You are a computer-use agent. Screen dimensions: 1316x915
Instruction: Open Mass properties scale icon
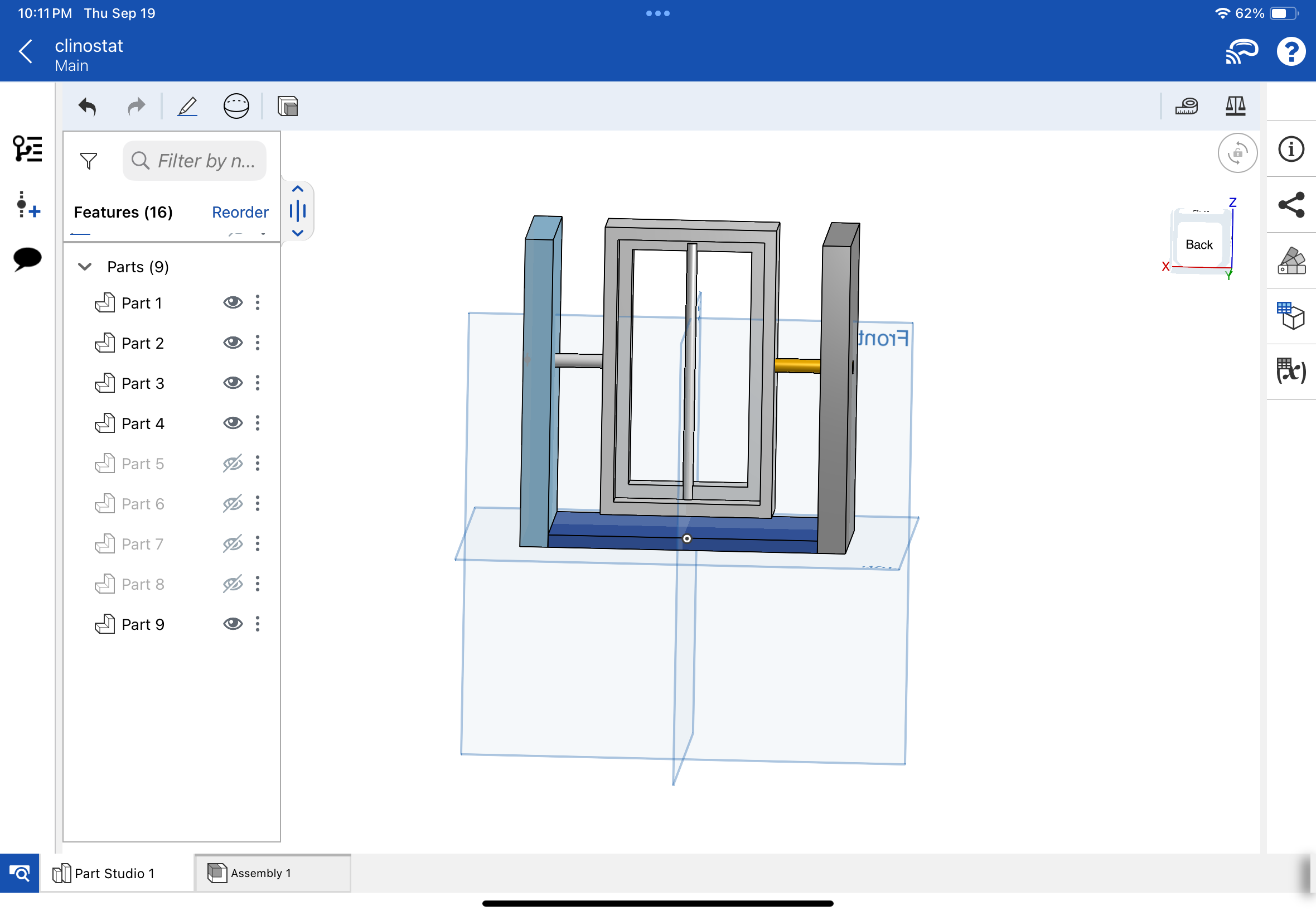pos(1235,107)
